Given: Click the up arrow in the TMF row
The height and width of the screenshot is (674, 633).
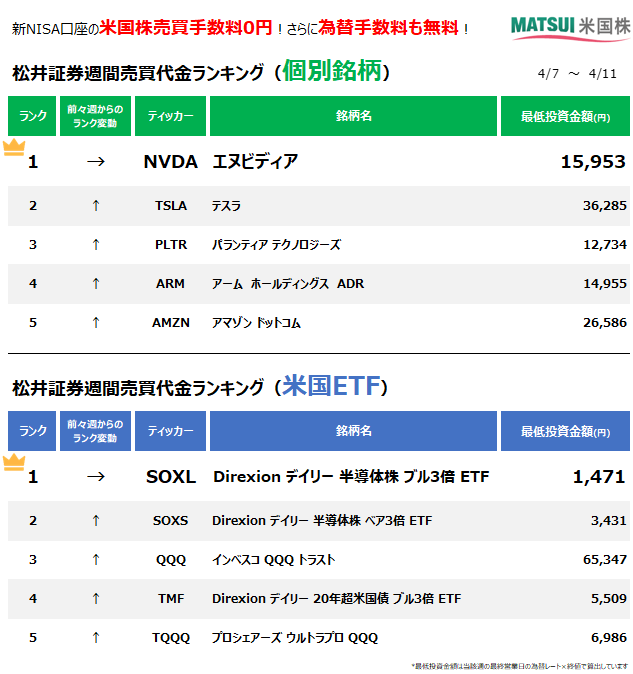Looking at the screenshot, I should tap(95, 598).
